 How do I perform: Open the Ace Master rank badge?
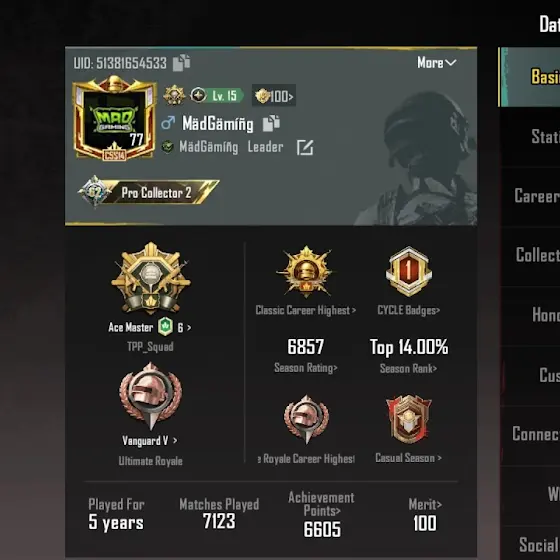point(151,278)
